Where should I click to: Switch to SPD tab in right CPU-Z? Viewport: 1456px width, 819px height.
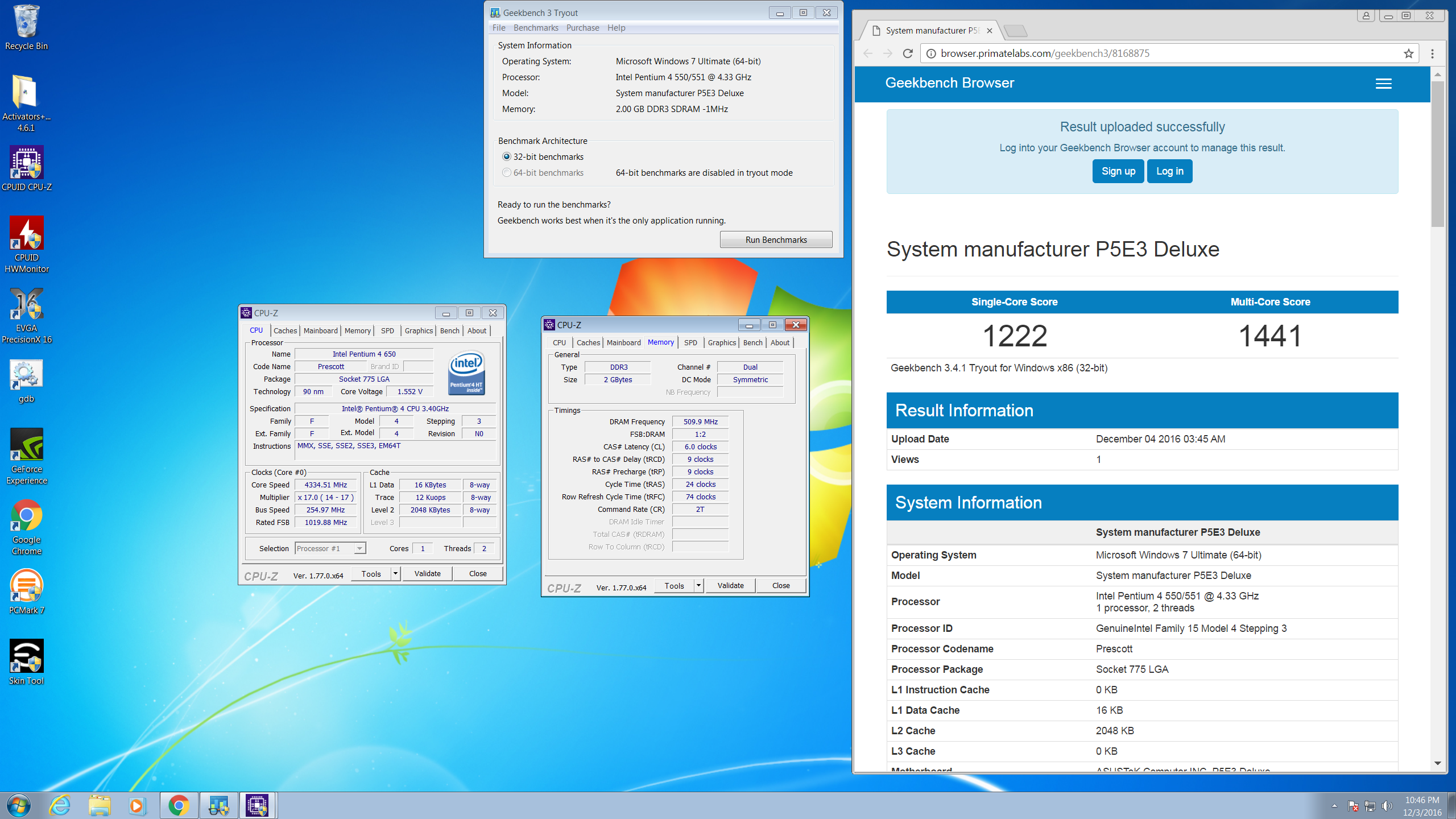pos(690,342)
